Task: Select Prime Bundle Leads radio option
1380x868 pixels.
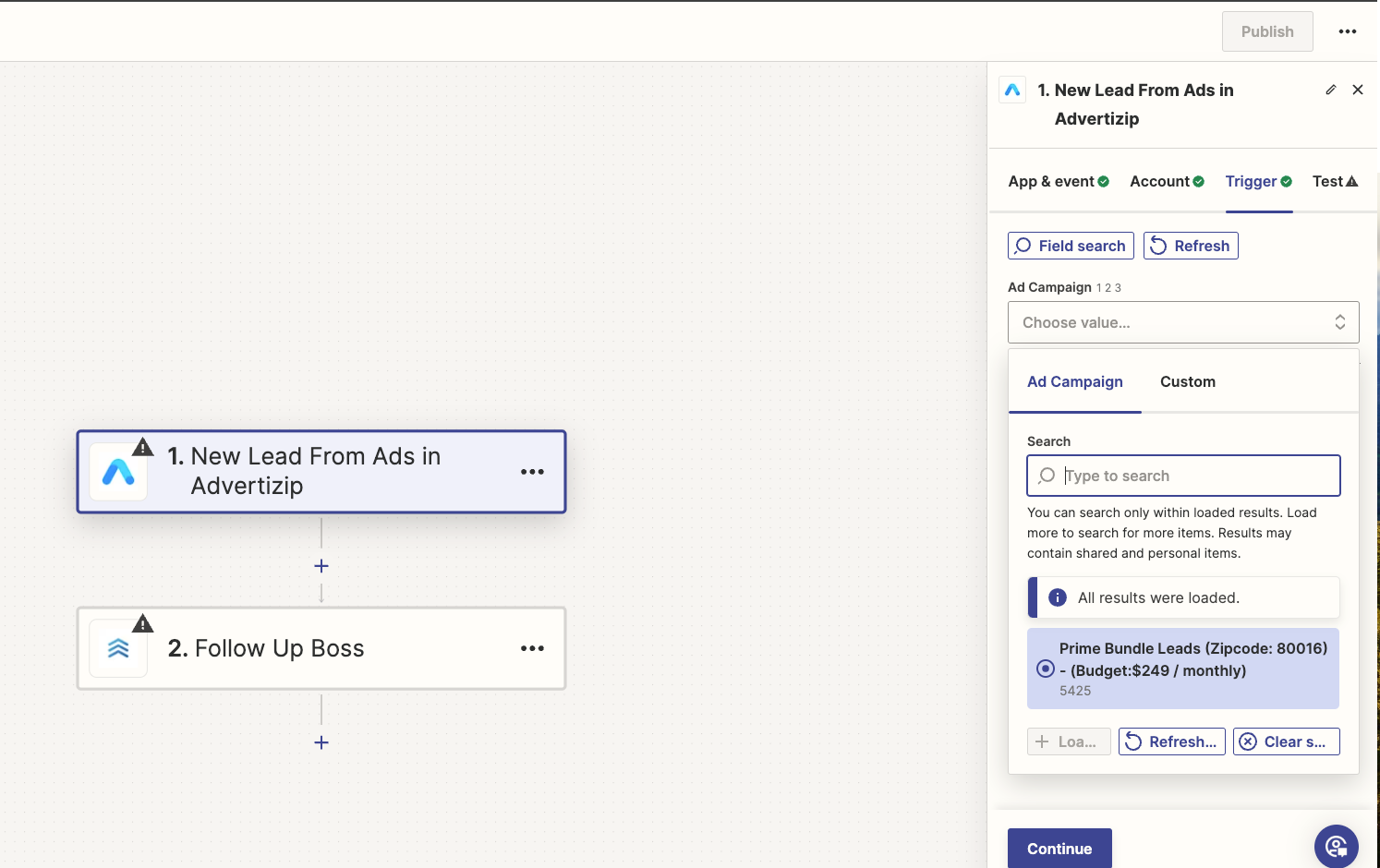Action: [x=1046, y=669]
